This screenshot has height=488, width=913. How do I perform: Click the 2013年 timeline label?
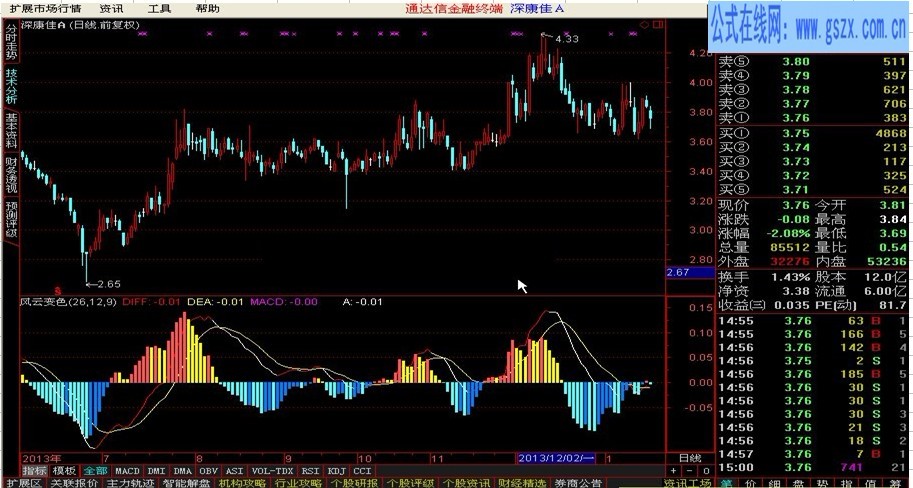coord(41,458)
